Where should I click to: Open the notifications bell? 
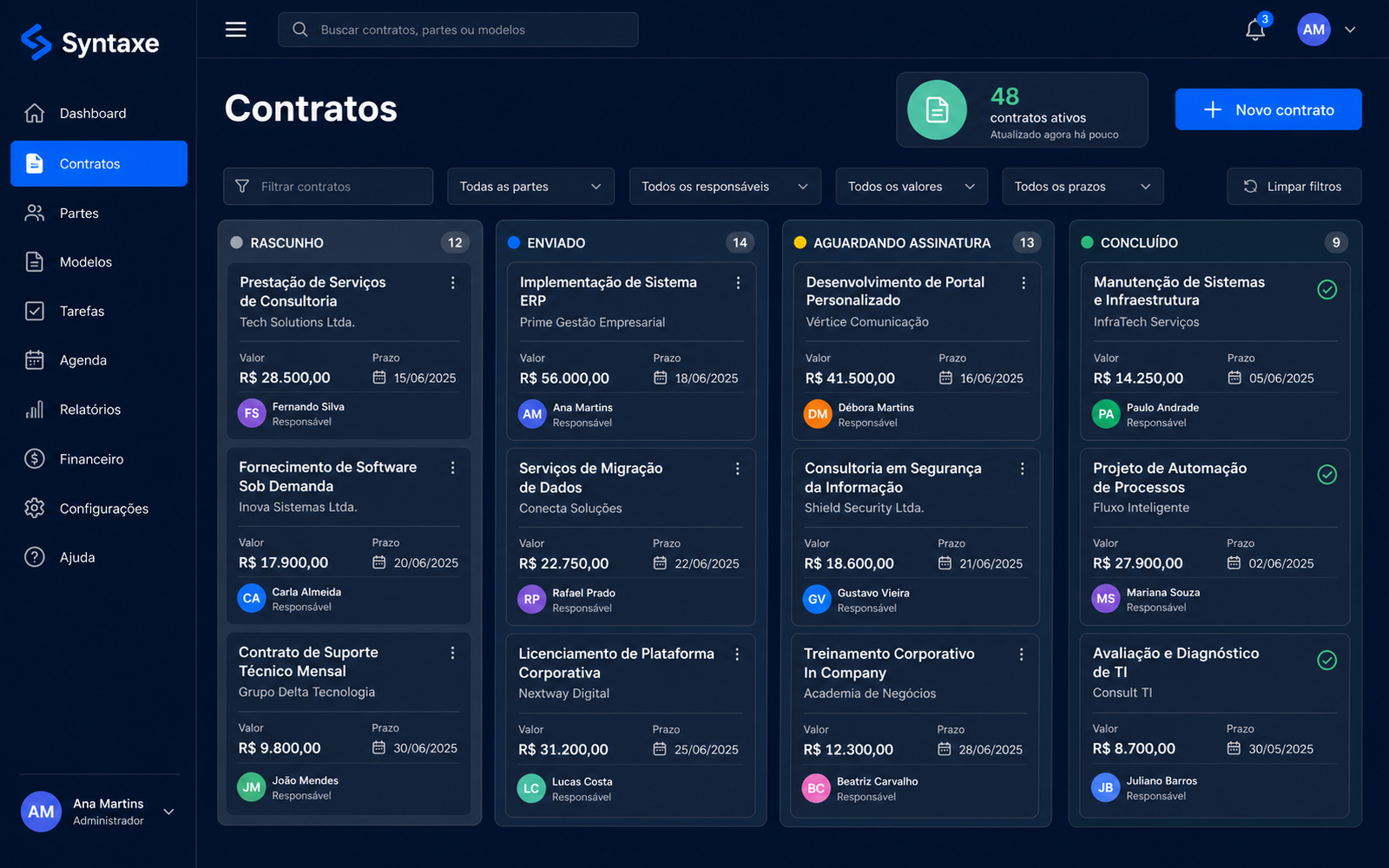pyautogui.click(x=1255, y=30)
